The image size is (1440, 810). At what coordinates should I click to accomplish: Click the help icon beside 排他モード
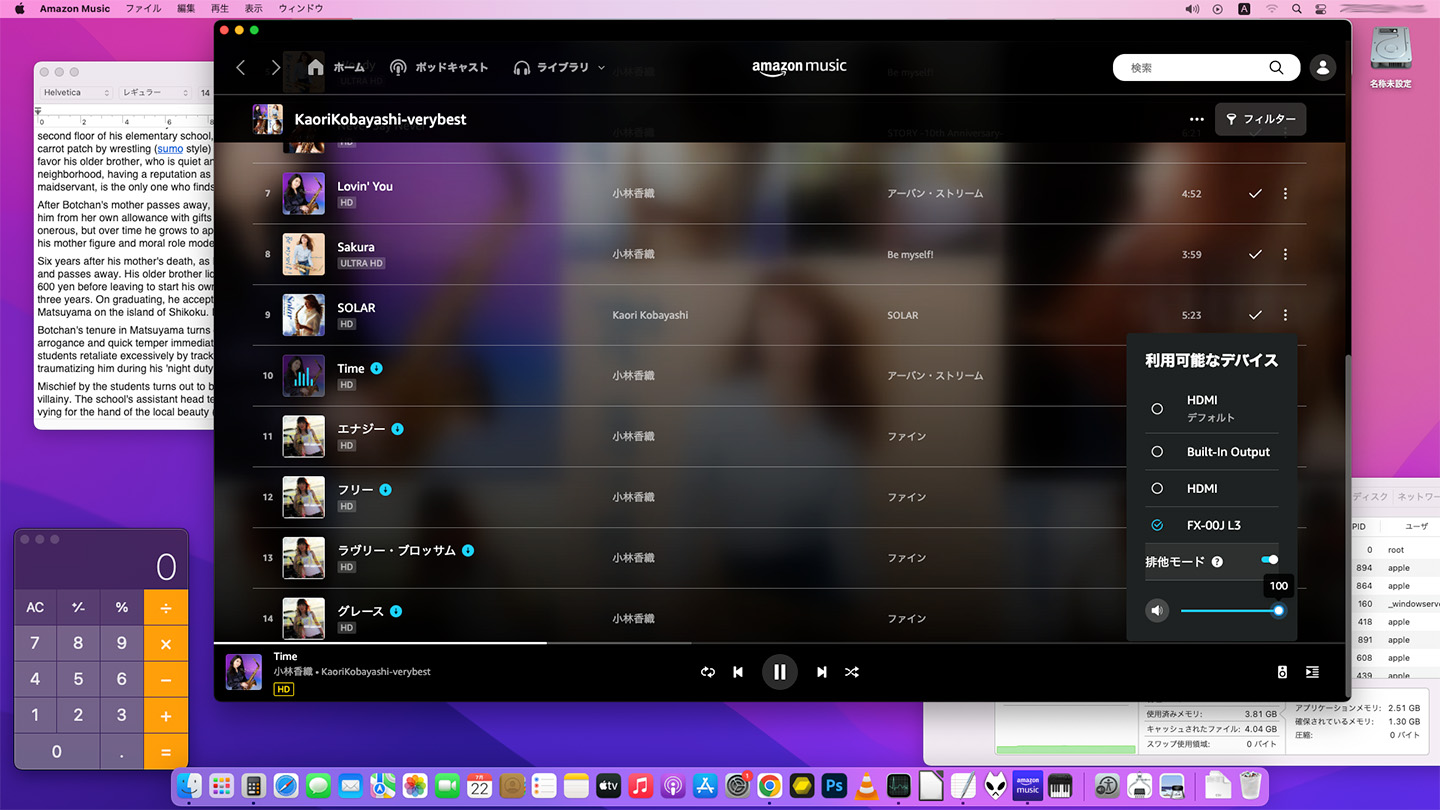tap(1217, 562)
